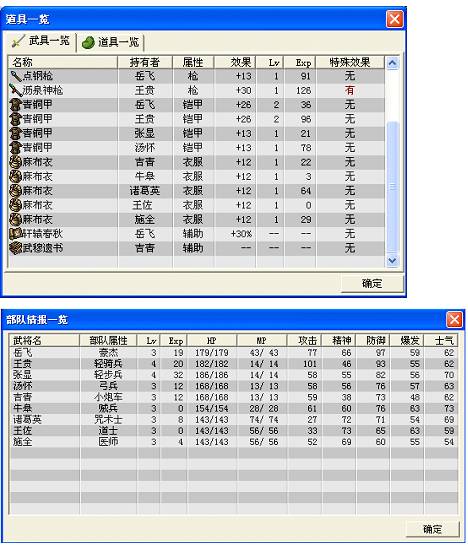Click the spear icon beside 点钢枪

(16, 76)
